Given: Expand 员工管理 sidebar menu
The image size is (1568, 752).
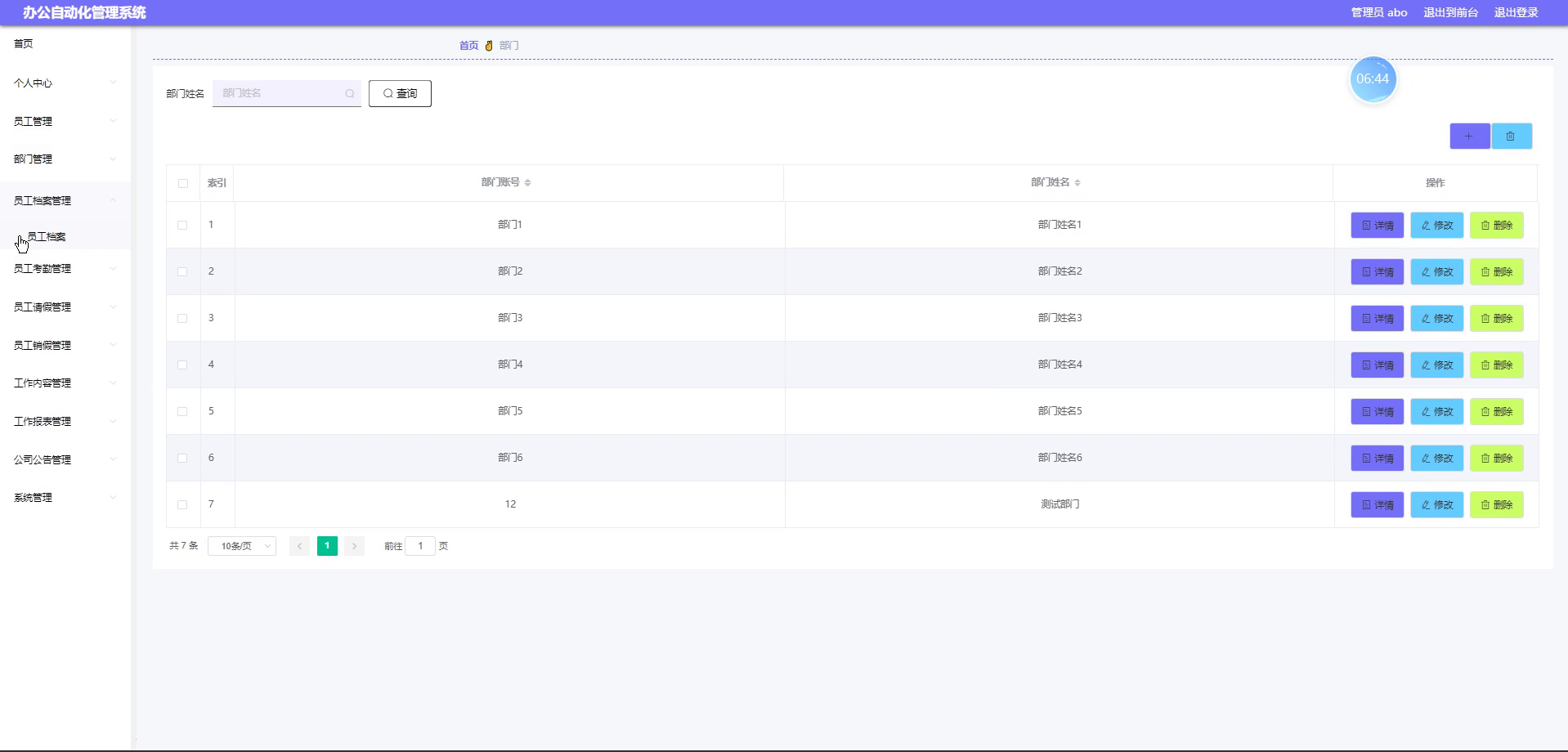Looking at the screenshot, I should click(65, 121).
